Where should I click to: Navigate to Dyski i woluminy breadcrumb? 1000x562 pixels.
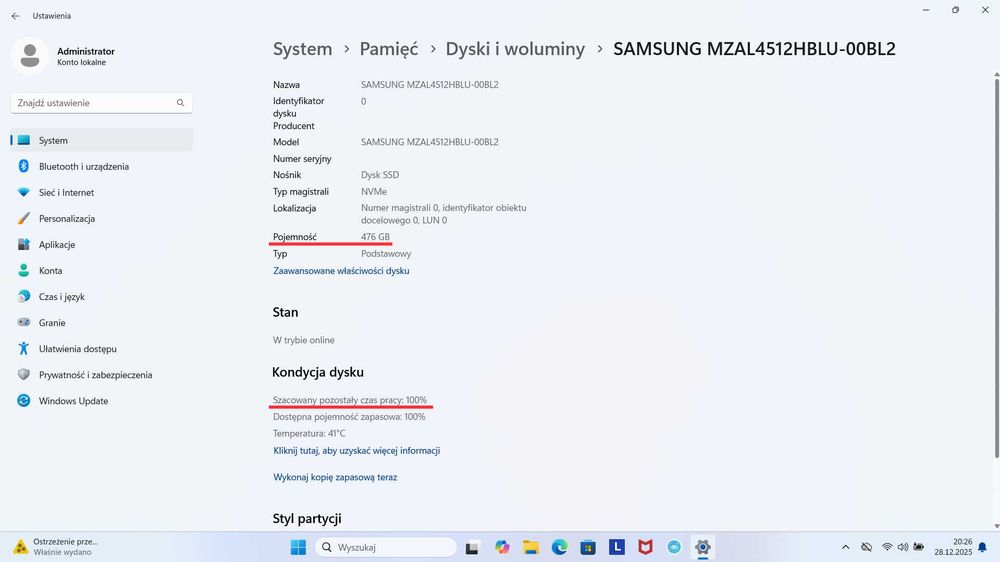[x=515, y=49]
